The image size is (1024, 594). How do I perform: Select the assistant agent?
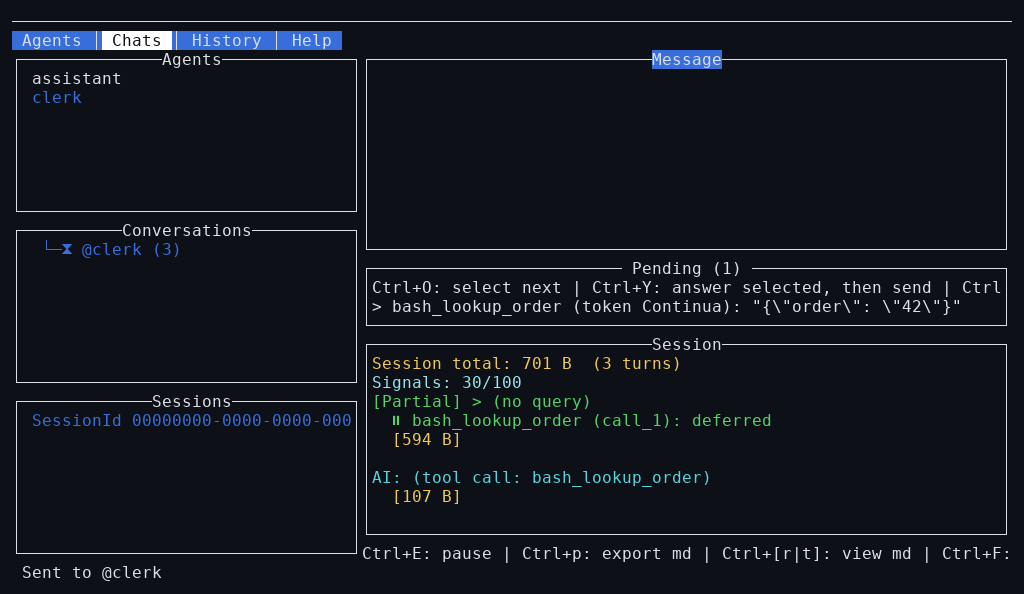[x=77, y=79]
